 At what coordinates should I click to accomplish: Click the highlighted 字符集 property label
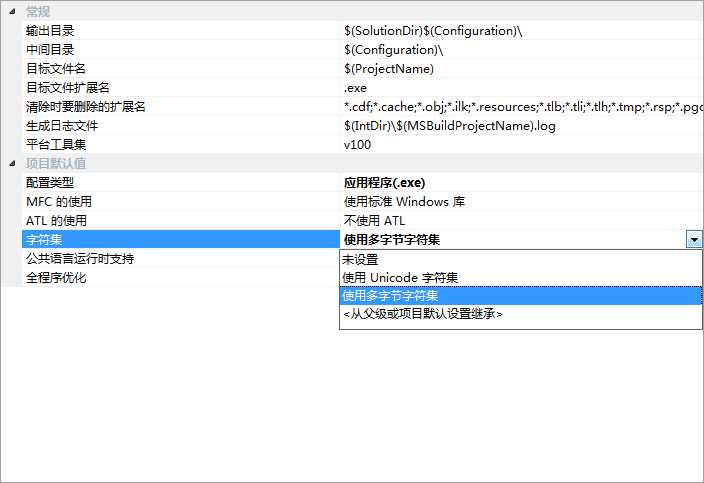click(44, 240)
